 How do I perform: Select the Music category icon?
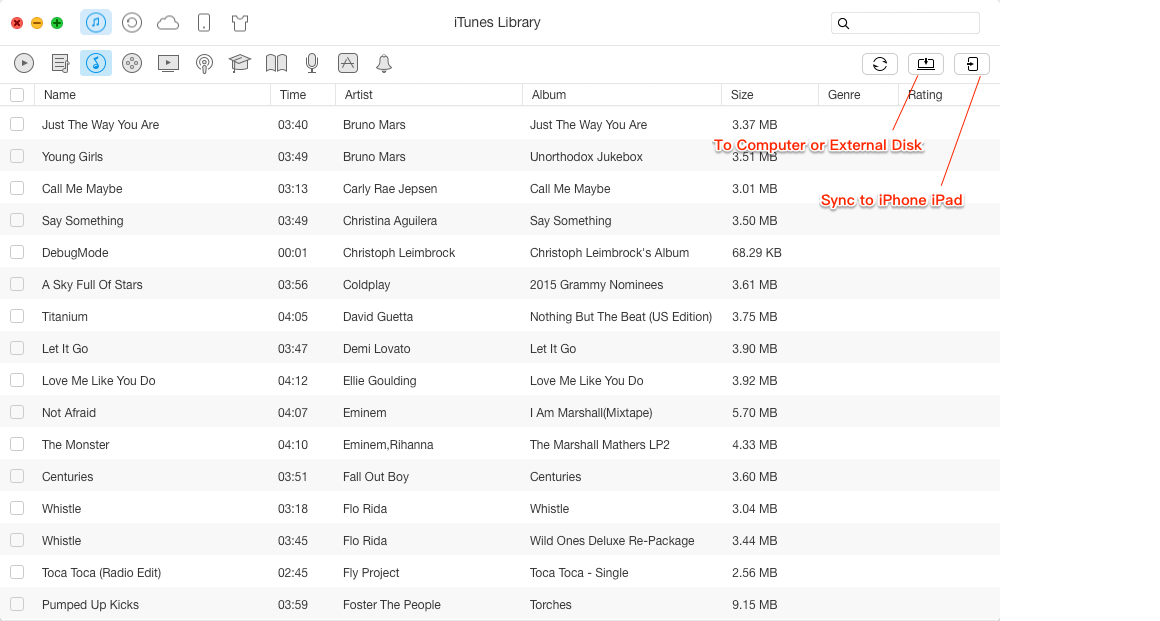(96, 64)
